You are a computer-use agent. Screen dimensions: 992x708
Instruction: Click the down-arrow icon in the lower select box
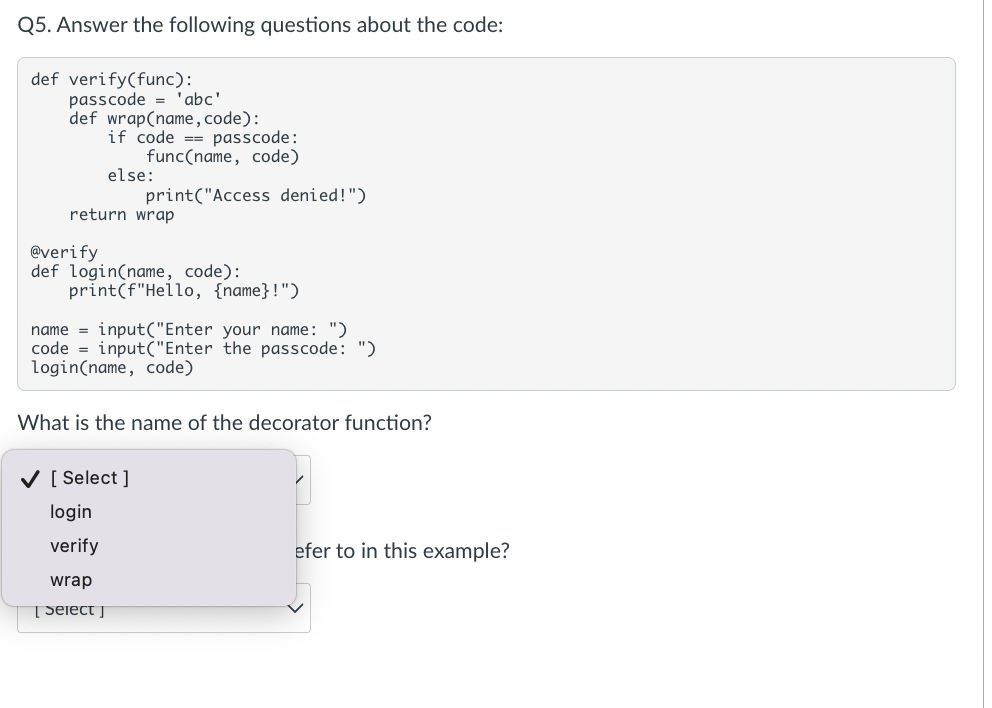[x=294, y=607]
